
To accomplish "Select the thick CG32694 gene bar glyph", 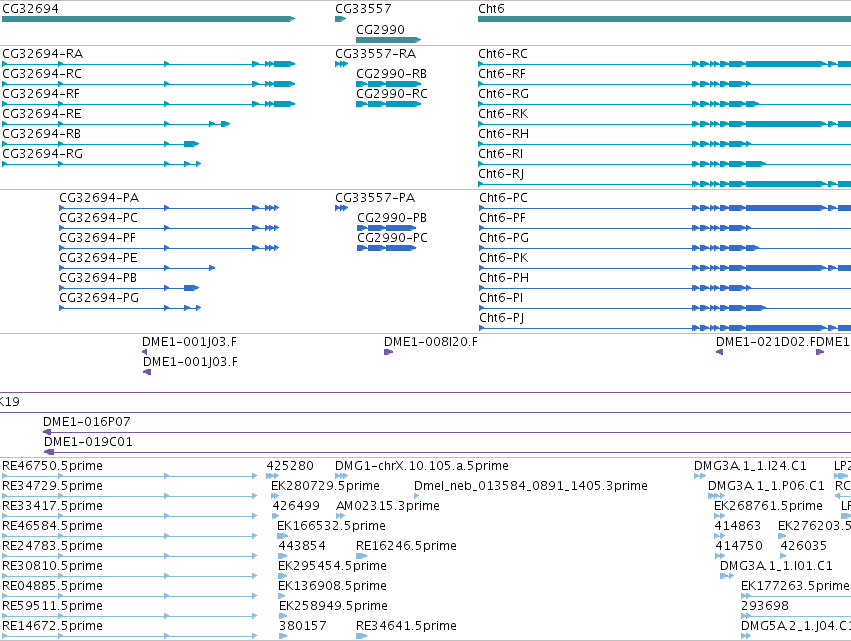I will coord(148,19).
